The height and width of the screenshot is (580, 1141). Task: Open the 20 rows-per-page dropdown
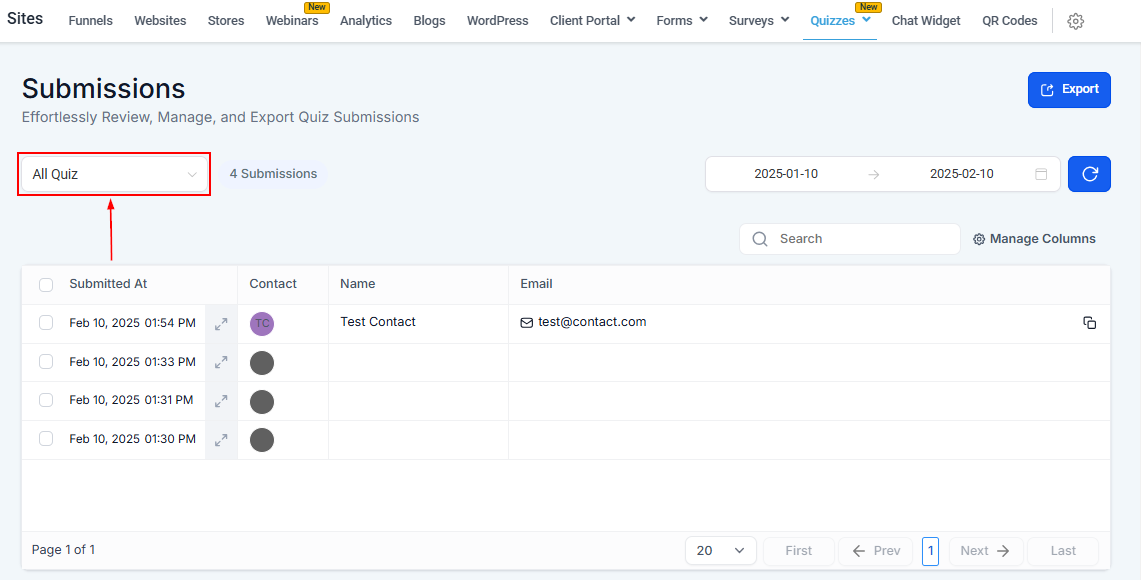tap(720, 551)
